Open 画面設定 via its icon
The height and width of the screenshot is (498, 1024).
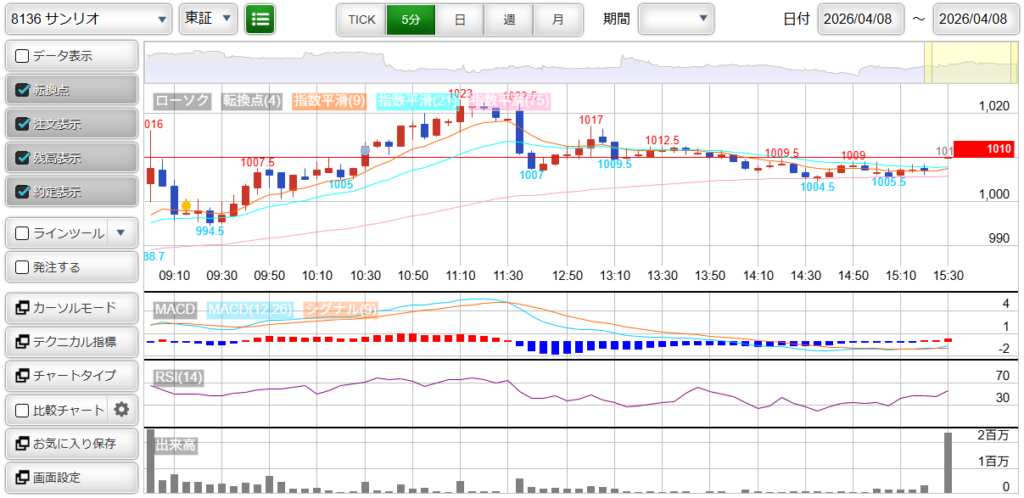(x=22, y=477)
